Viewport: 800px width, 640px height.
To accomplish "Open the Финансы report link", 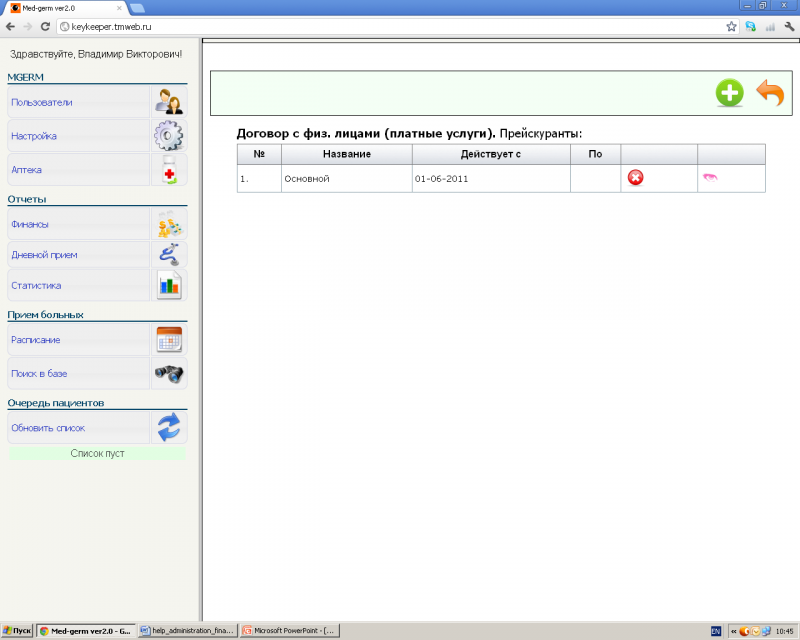I will [30, 225].
